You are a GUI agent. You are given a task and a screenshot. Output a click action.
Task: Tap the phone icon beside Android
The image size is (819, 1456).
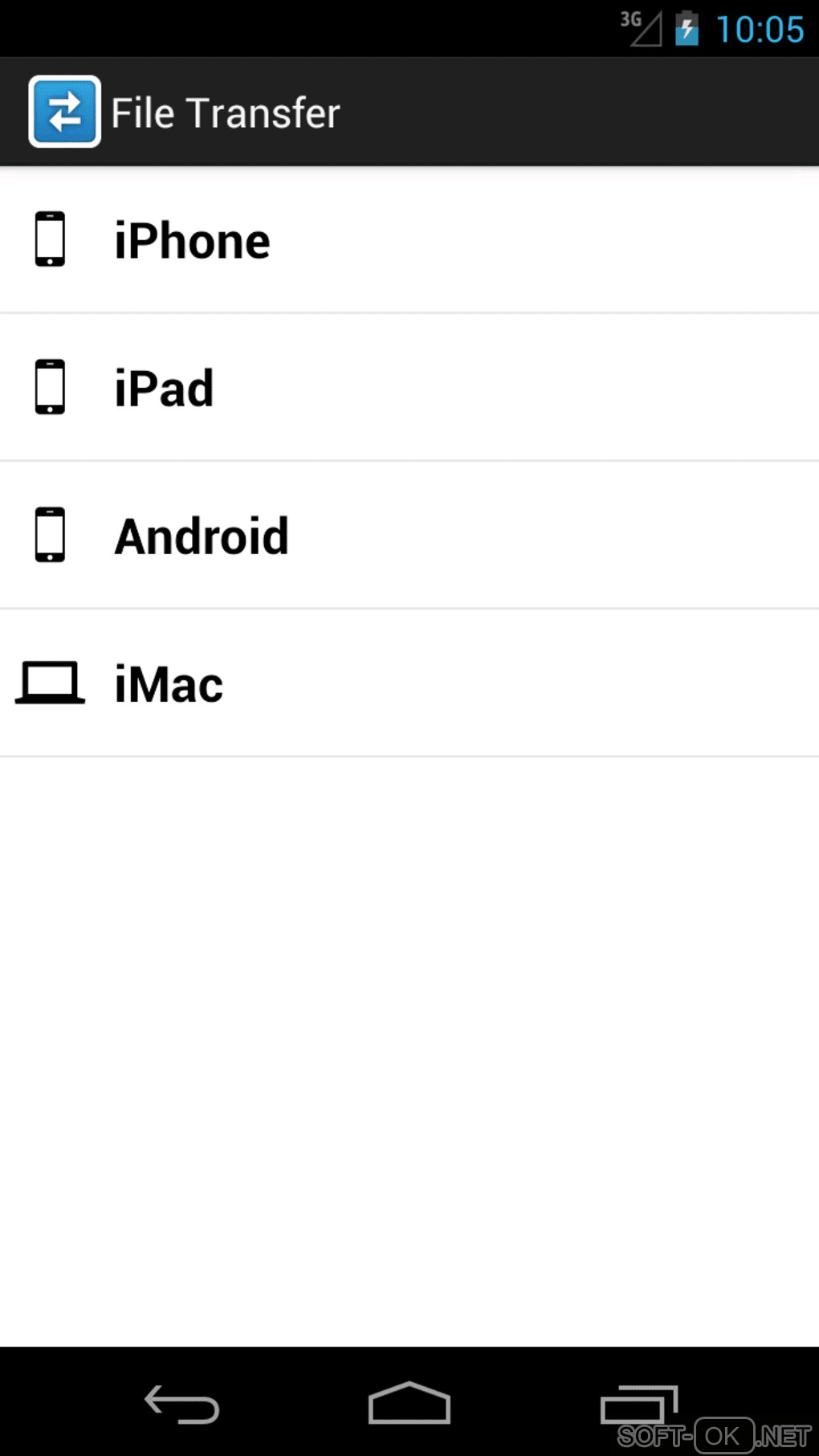(50, 535)
